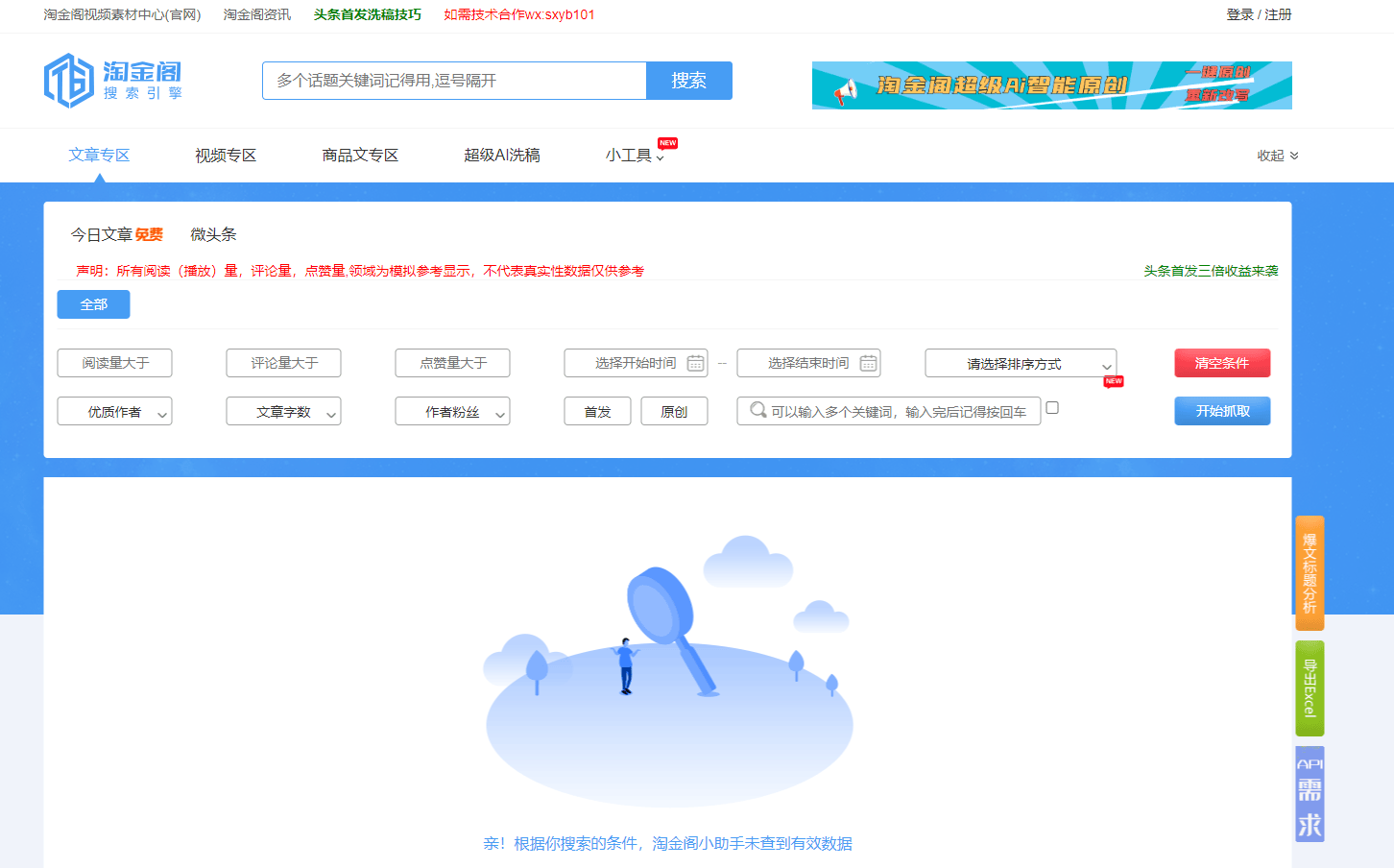This screenshot has height=868, width=1394.
Task: Open the end date calendar icon
Action: coord(868,363)
